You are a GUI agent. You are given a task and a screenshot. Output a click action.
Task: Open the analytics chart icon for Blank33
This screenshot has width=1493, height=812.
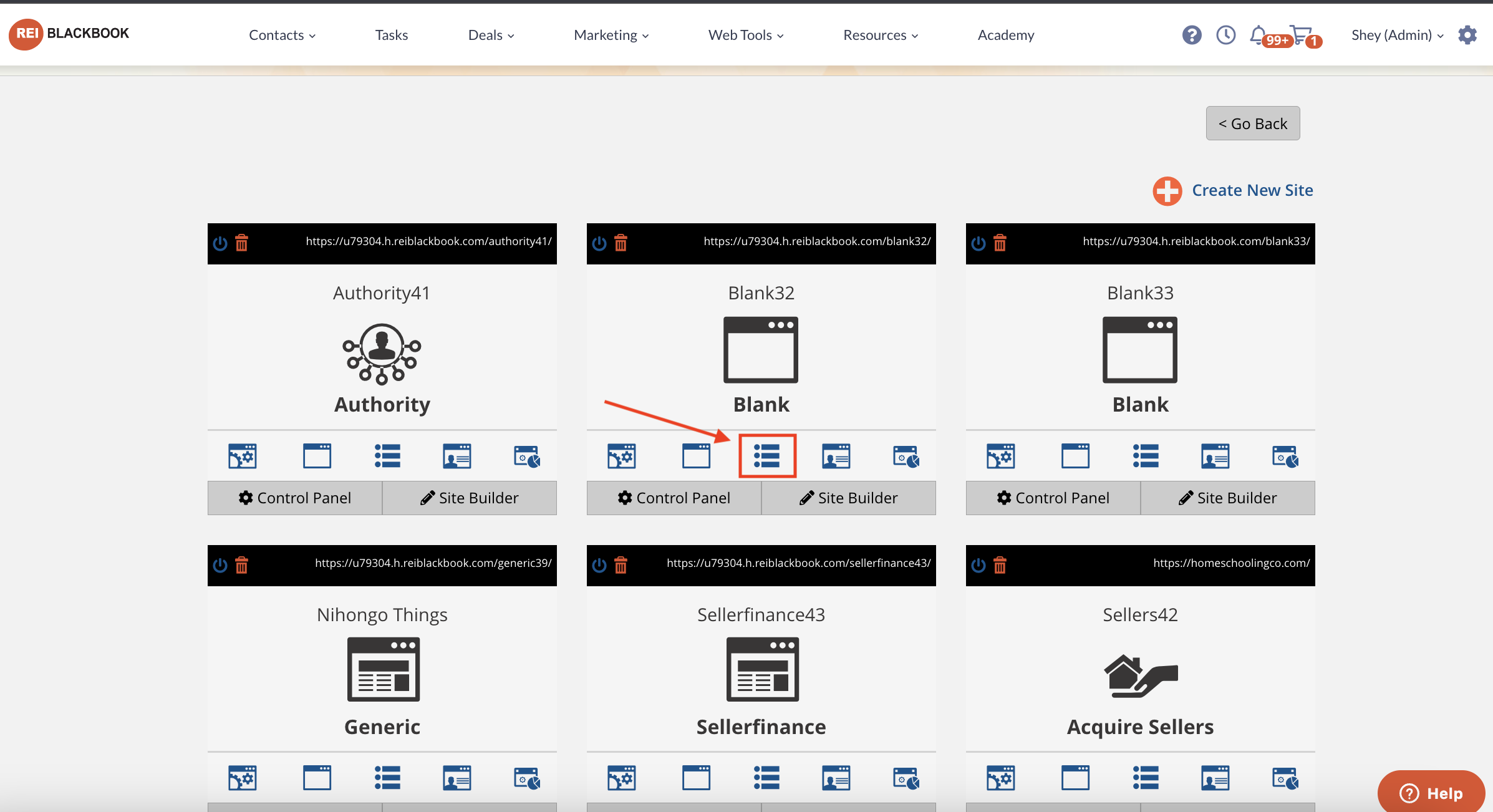[x=1285, y=456]
